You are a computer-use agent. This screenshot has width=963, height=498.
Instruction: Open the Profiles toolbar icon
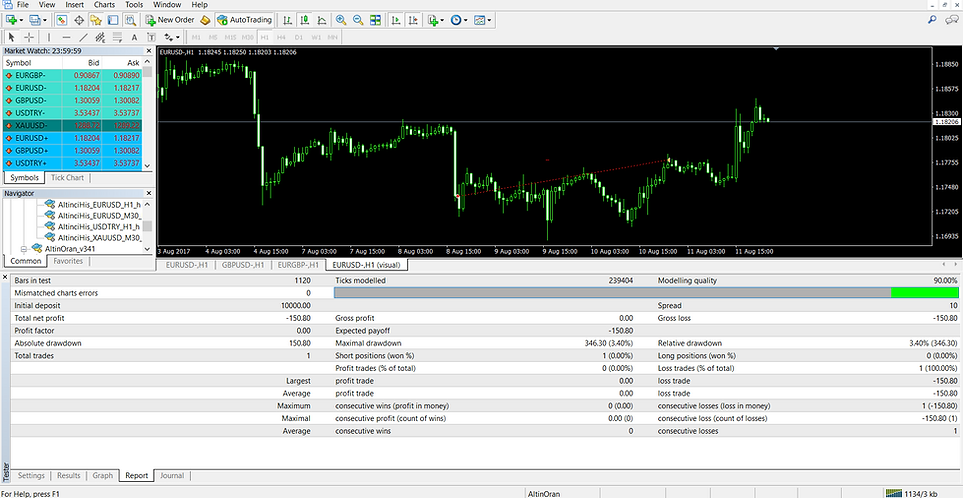point(35,20)
